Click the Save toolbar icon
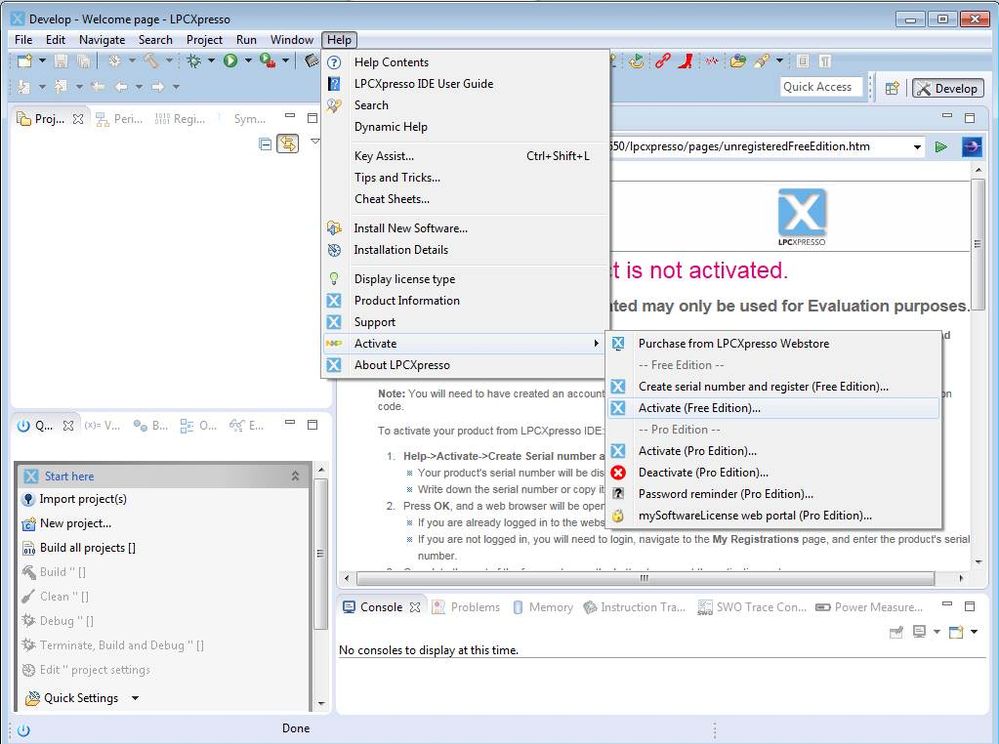 [x=61, y=61]
